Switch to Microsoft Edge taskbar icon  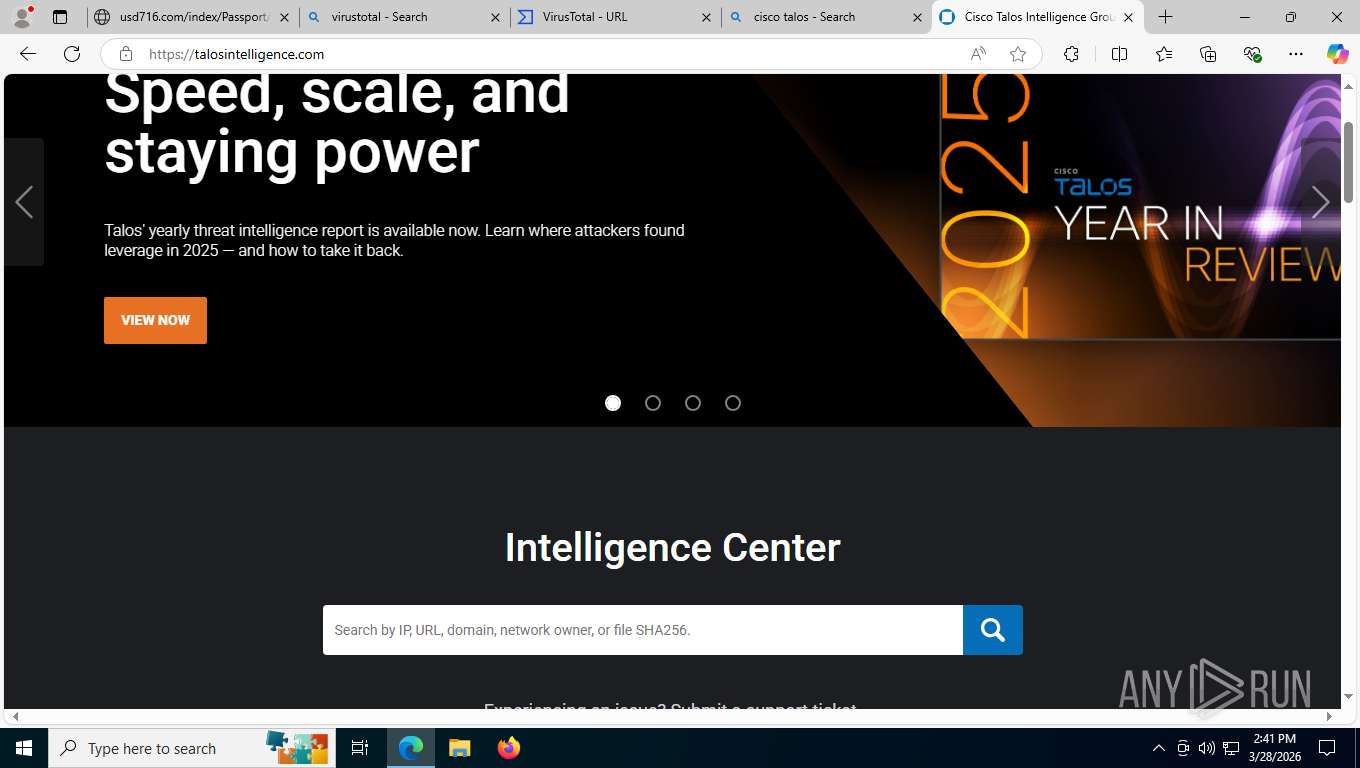411,748
